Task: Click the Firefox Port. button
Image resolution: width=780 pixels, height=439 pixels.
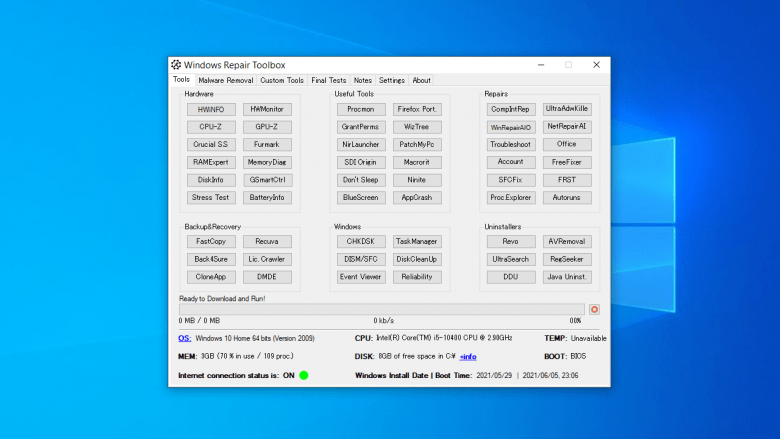Action: (417, 109)
